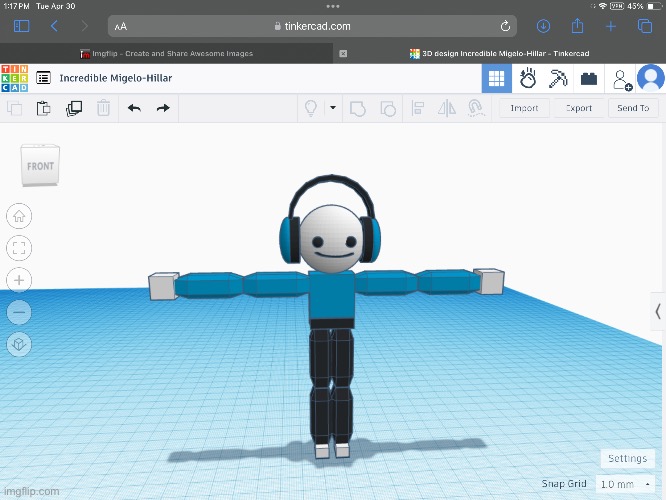Go forward with Safari forward arrow

pos(85,26)
